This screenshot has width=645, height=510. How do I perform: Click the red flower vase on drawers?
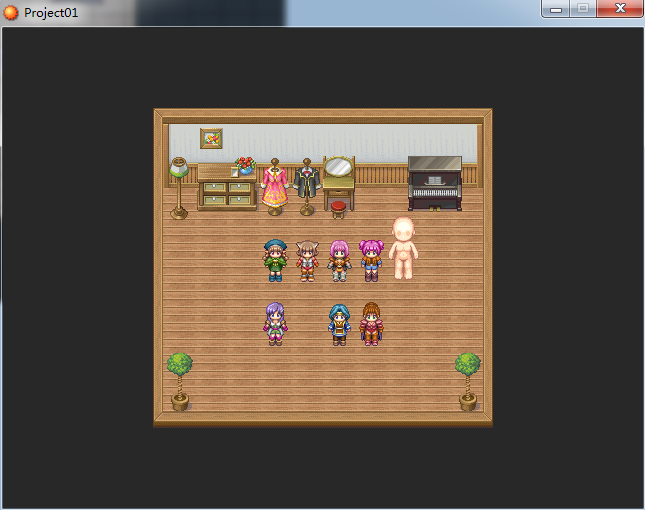(x=246, y=165)
